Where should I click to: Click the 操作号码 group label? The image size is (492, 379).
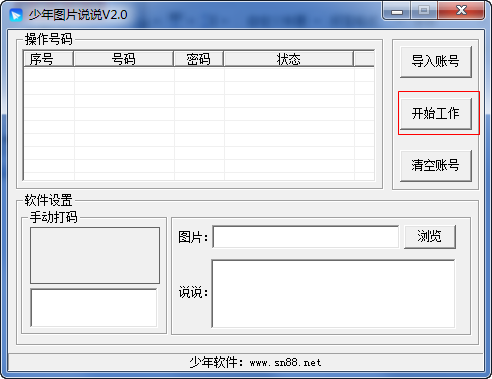48,39
